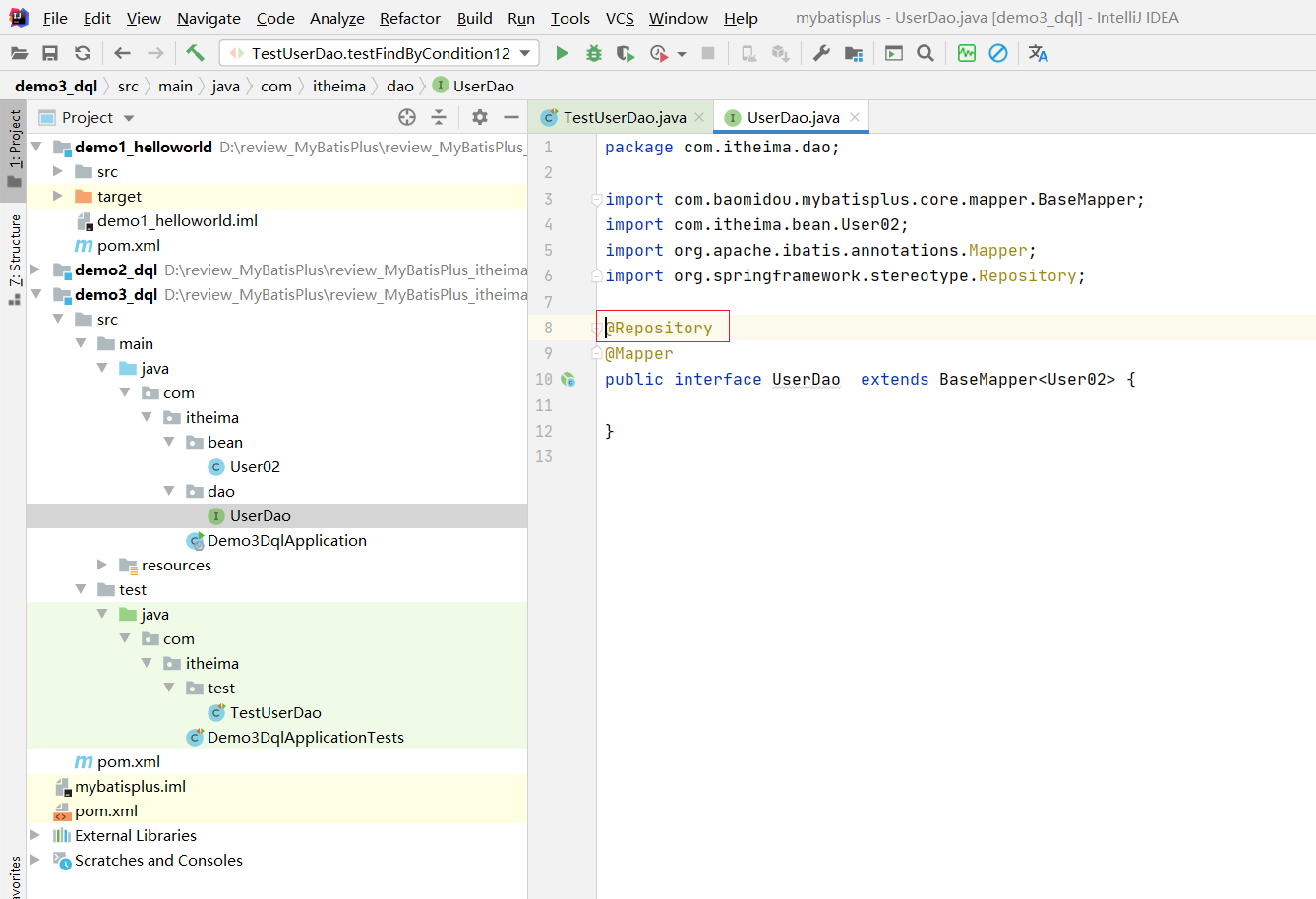Open Project panel gear options
This screenshot has height=899, width=1316.
tap(479, 117)
